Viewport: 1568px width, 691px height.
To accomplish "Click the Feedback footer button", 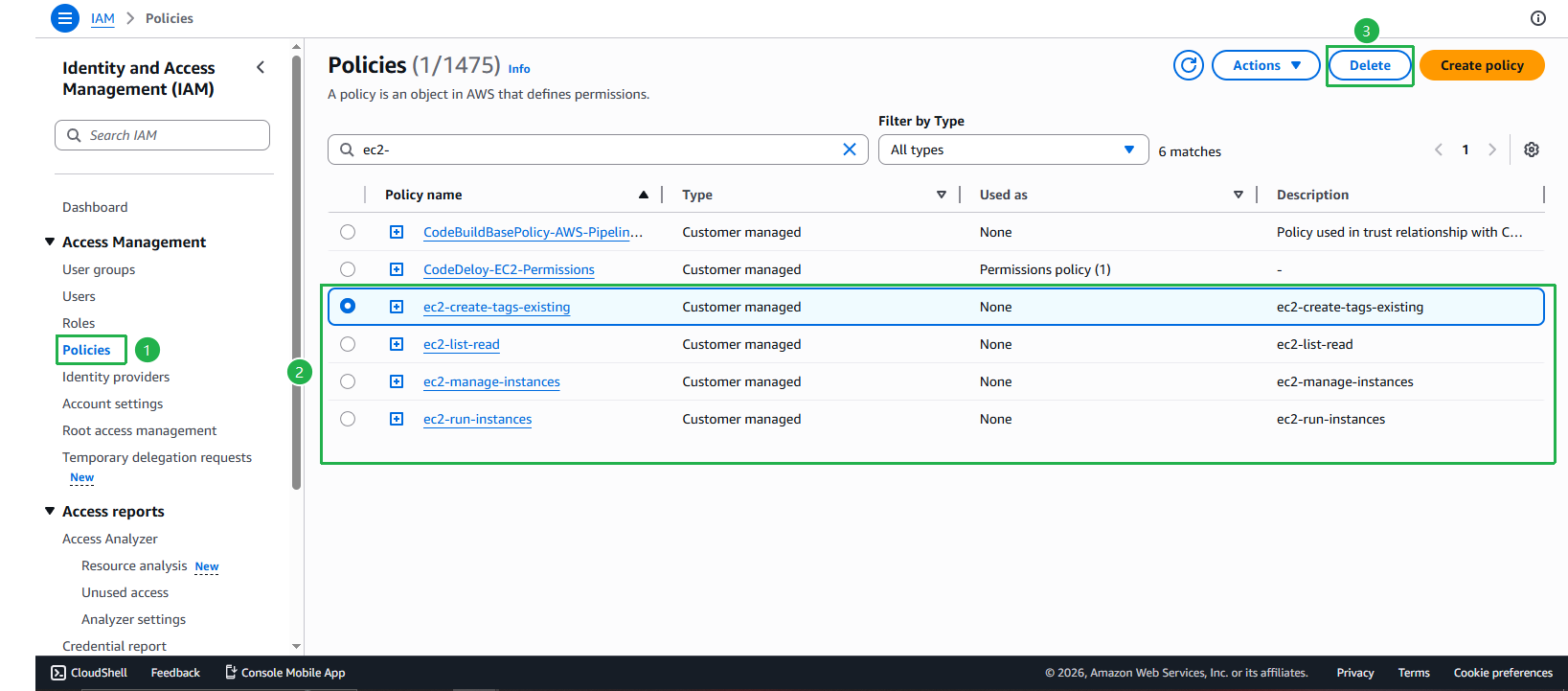I will tap(175, 673).
